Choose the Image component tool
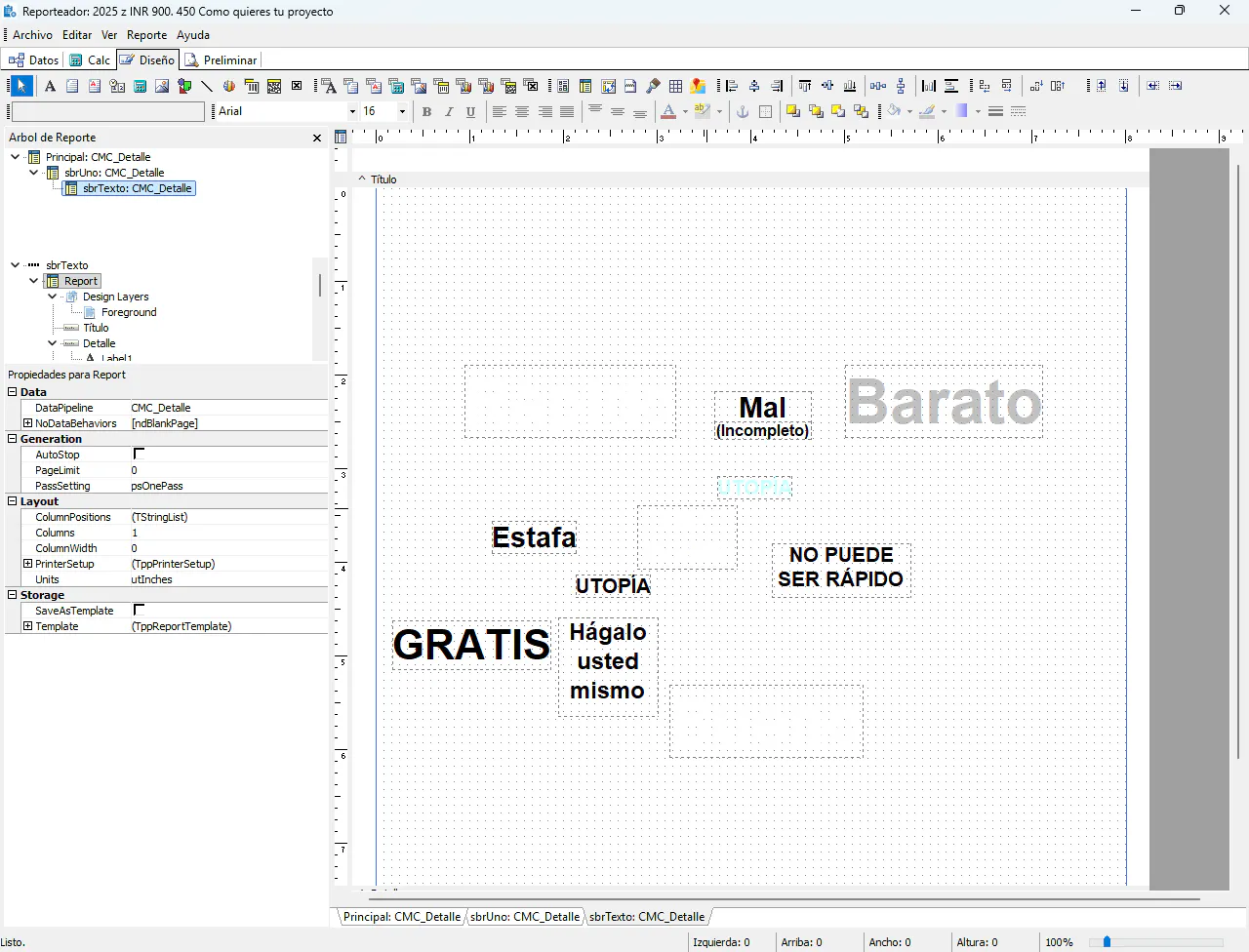Screen dimensions: 1249x952 [162, 86]
